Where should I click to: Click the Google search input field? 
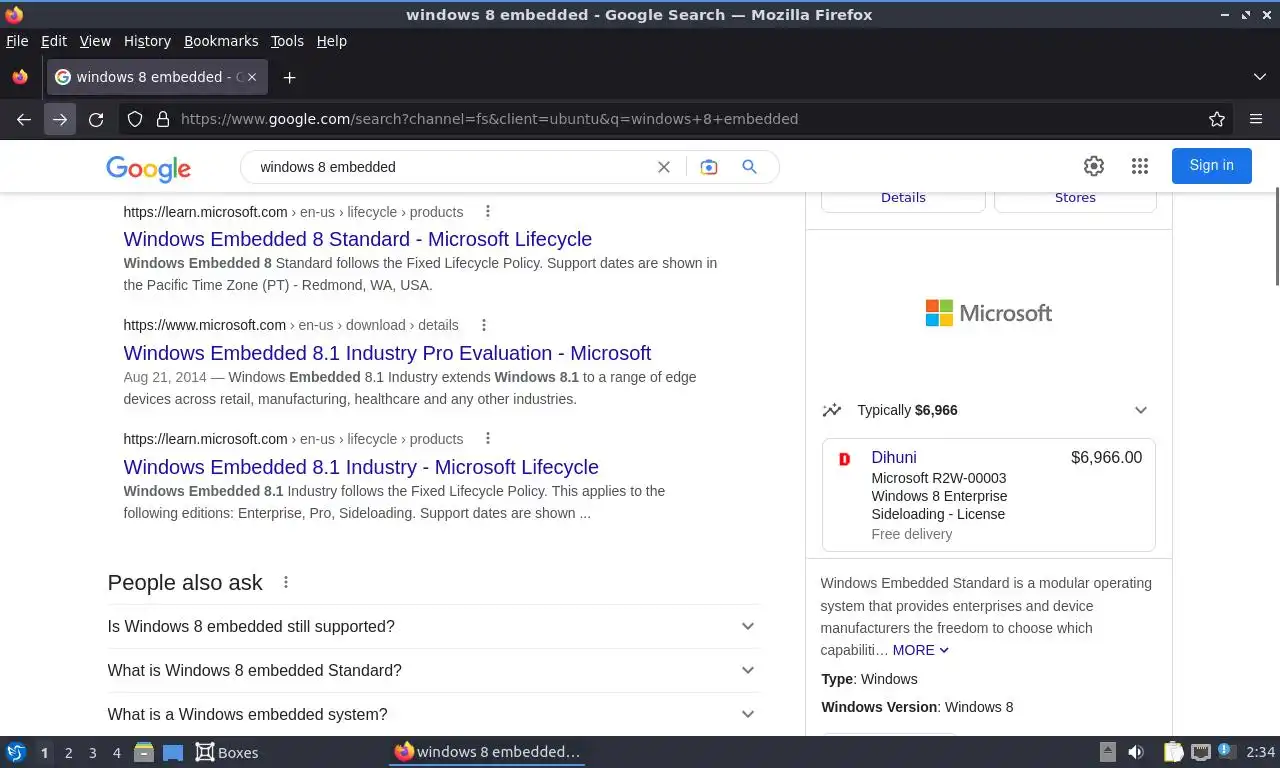[x=450, y=167]
